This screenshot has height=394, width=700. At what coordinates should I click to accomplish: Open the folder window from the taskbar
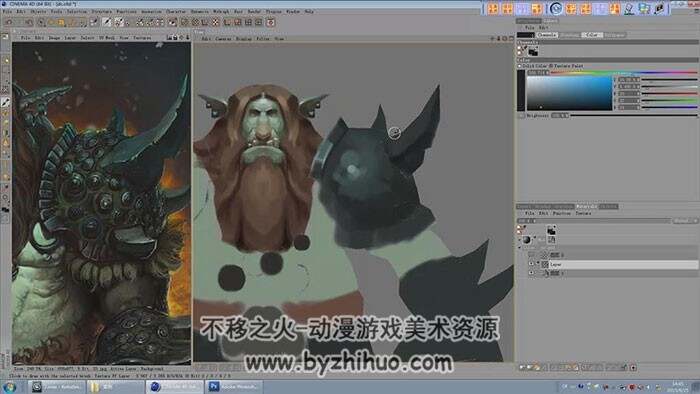click(x=115, y=387)
